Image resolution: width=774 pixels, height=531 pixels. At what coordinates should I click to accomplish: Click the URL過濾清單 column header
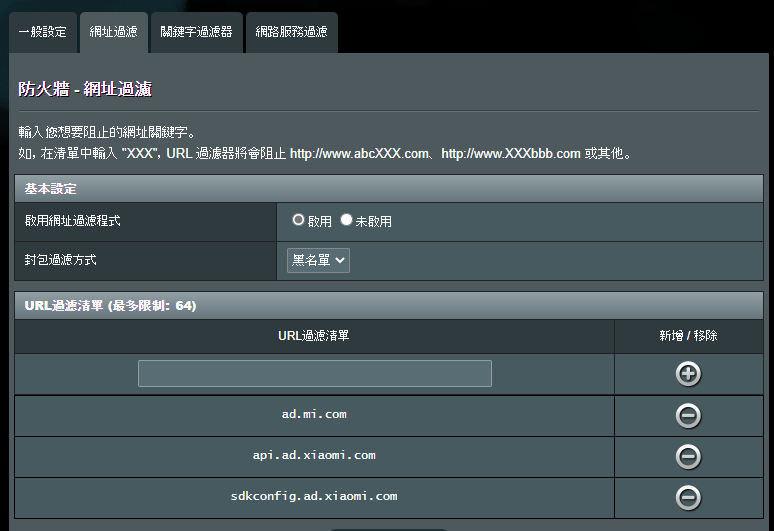[x=313, y=336]
